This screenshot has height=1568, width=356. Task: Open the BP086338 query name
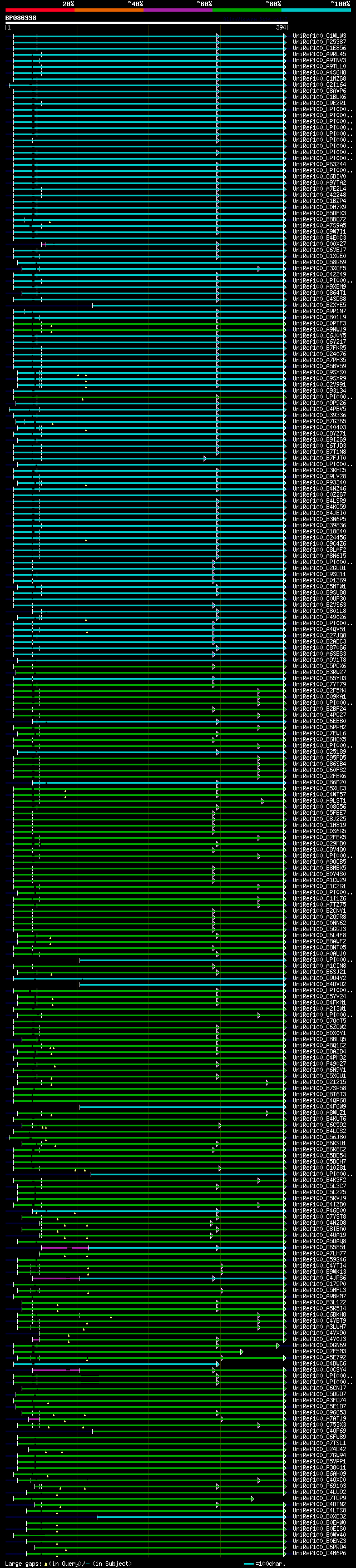[x=21, y=18]
